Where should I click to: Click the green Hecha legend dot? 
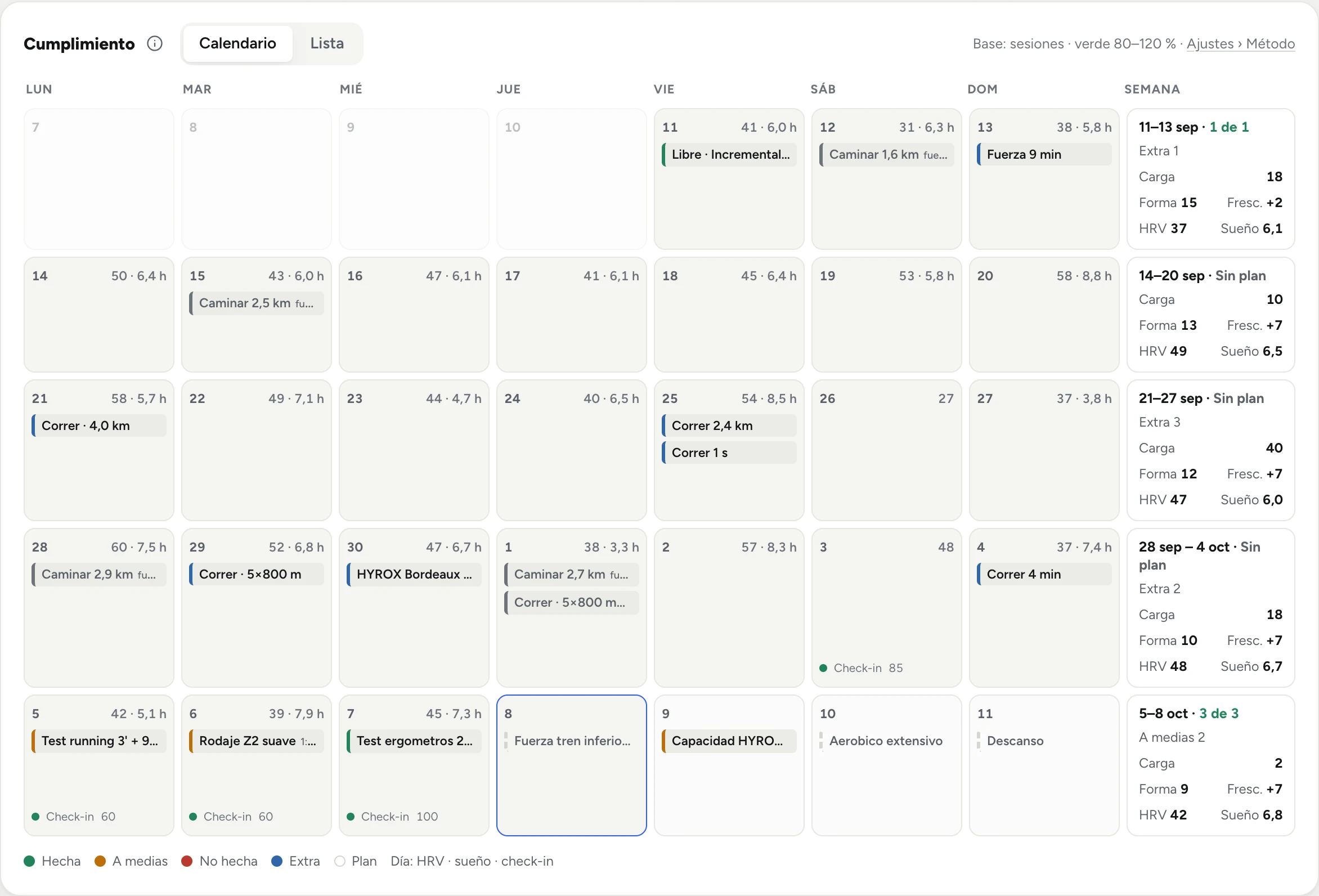29,861
